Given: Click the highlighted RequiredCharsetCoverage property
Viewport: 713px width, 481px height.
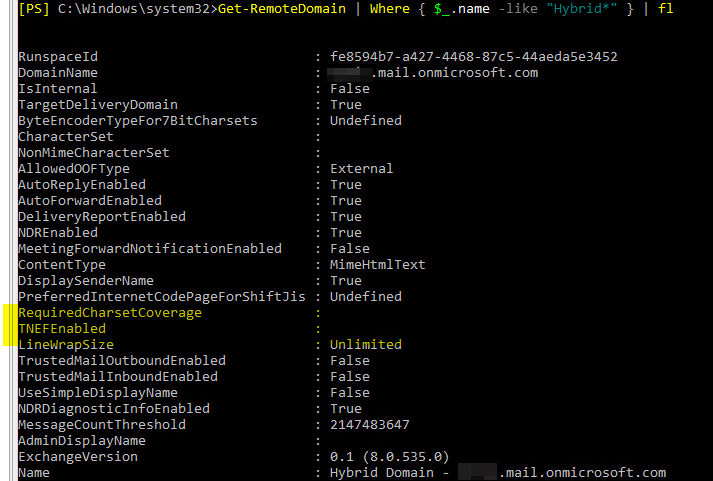Looking at the screenshot, I should (110, 313).
